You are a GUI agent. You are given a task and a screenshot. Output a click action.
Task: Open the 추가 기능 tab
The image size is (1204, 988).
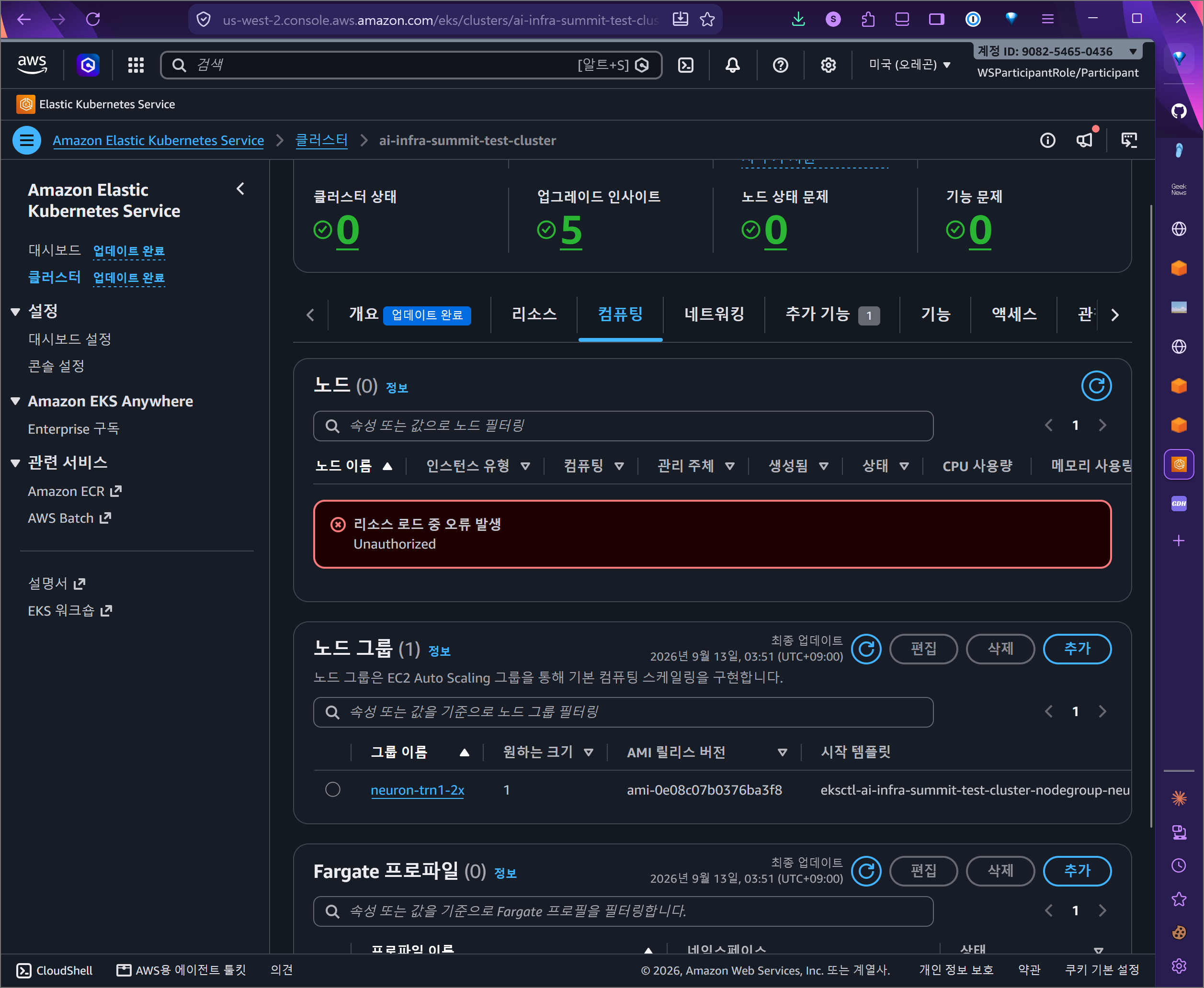832,314
